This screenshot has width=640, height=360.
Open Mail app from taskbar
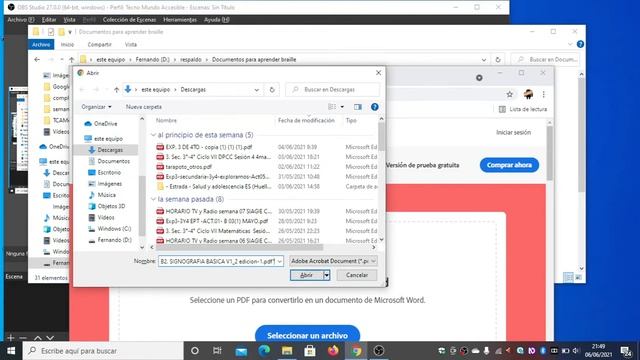(x=241, y=351)
